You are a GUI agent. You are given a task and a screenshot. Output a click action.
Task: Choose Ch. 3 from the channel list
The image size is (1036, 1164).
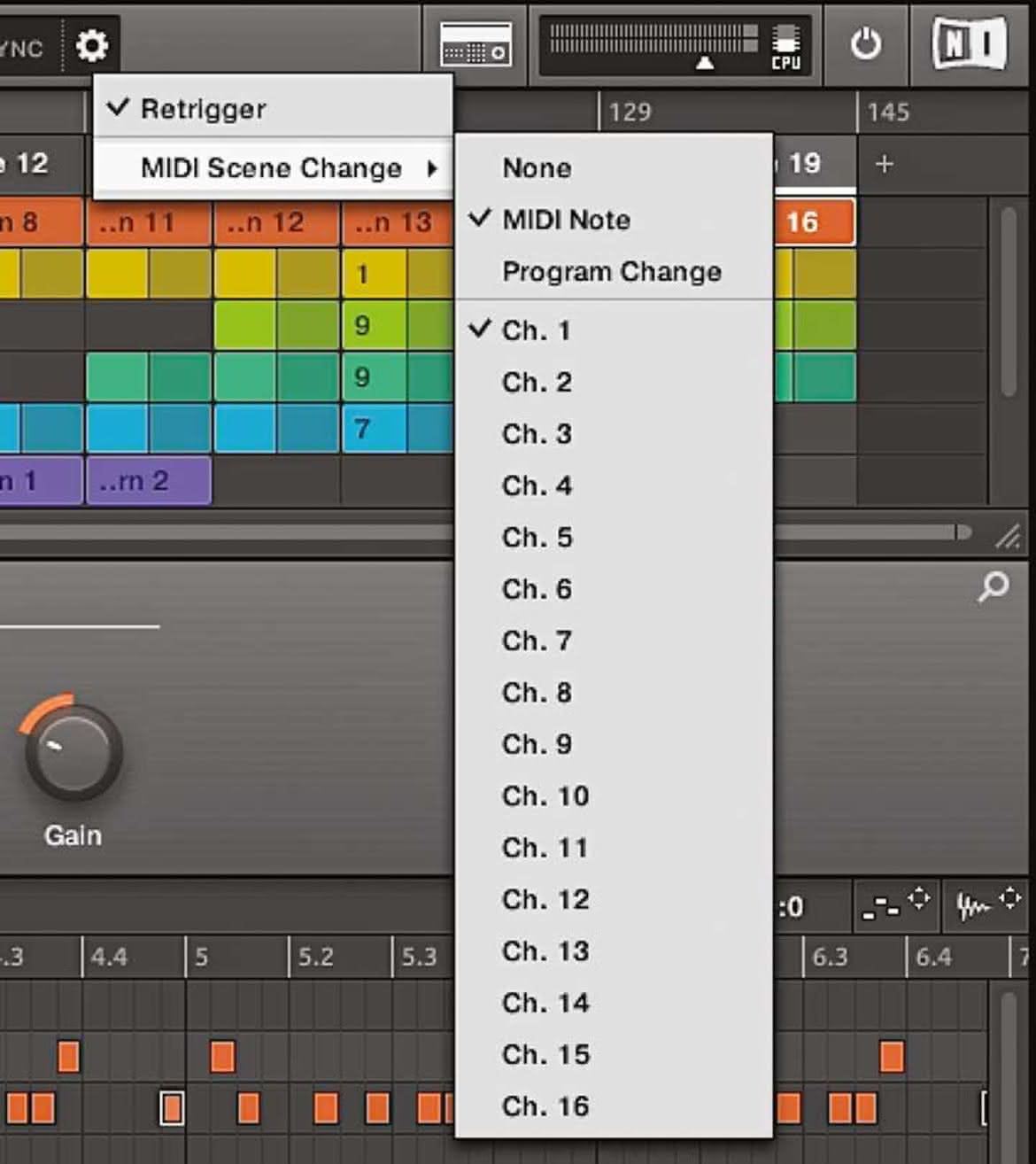(x=614, y=433)
